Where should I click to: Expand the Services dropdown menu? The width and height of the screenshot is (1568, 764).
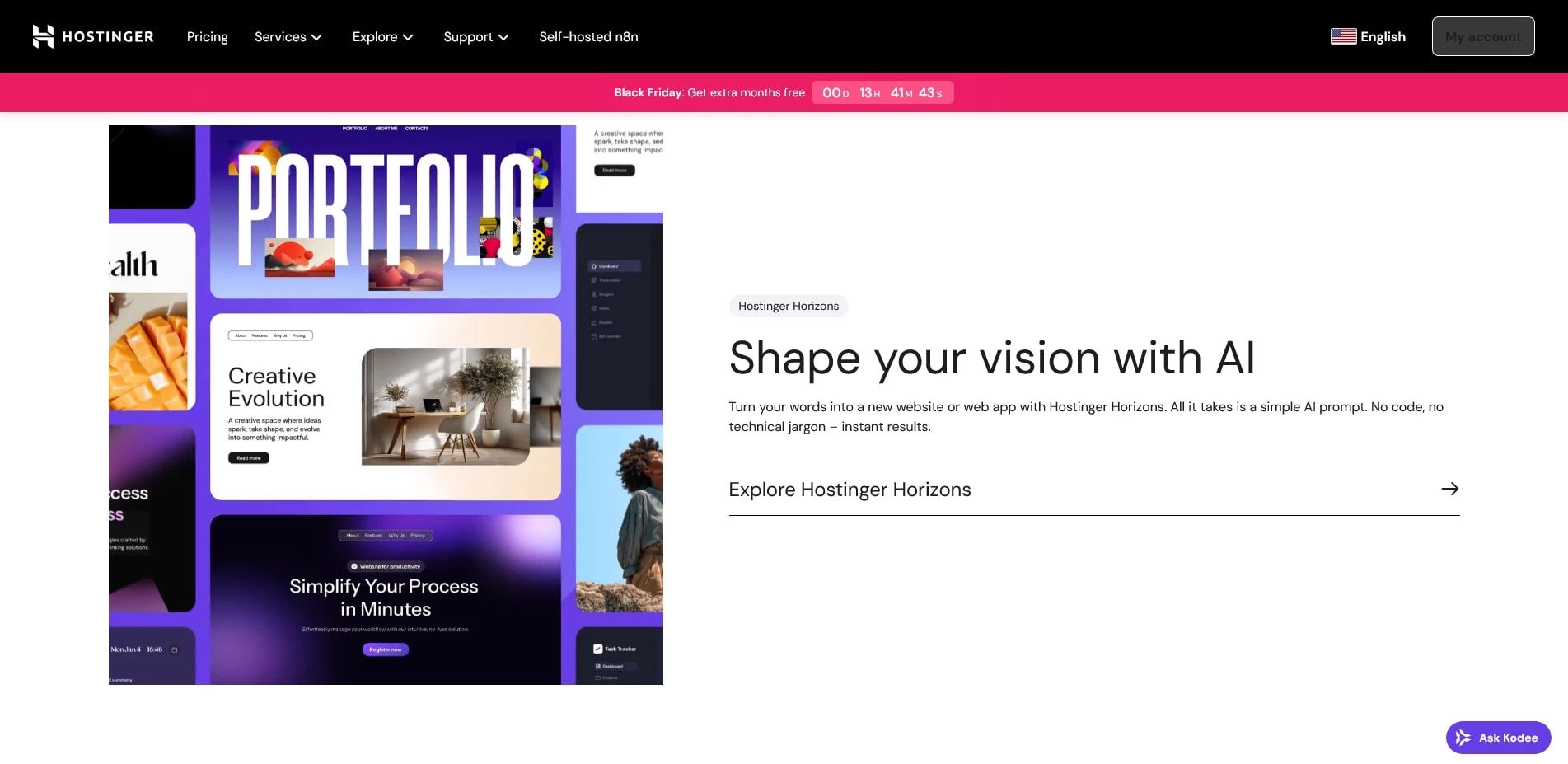click(x=288, y=36)
